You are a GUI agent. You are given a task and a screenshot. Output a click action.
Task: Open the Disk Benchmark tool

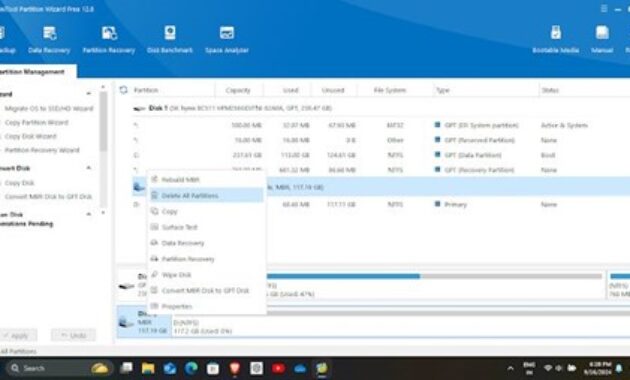coord(170,40)
